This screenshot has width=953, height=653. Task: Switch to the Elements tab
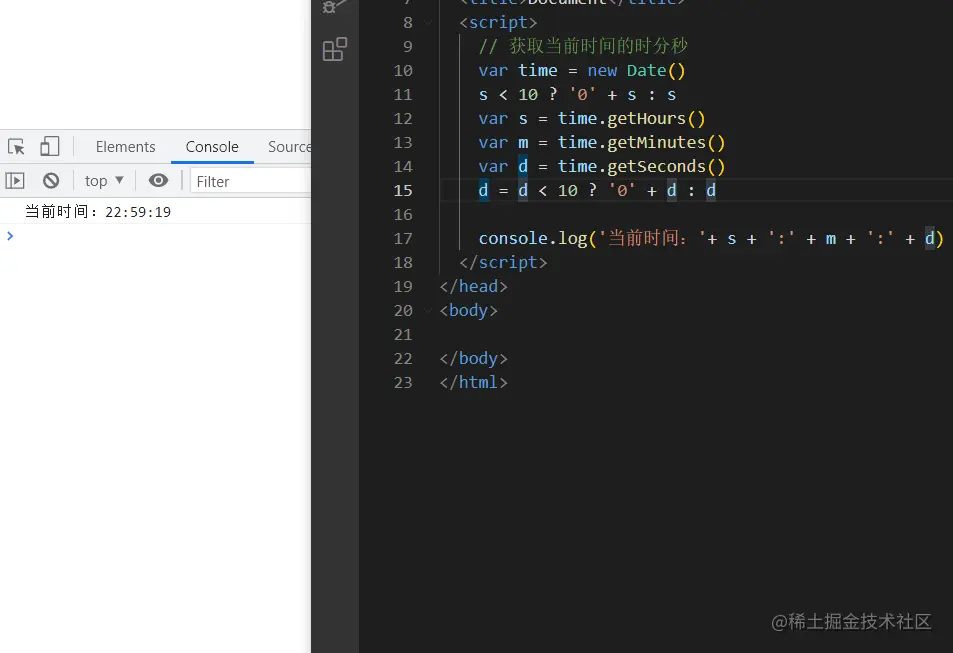click(x=125, y=147)
